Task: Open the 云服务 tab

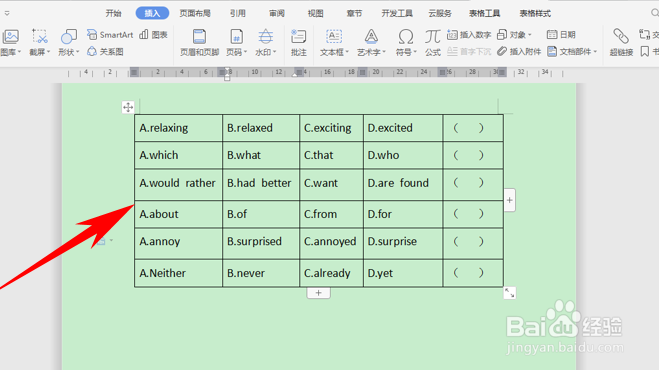Action: point(440,13)
